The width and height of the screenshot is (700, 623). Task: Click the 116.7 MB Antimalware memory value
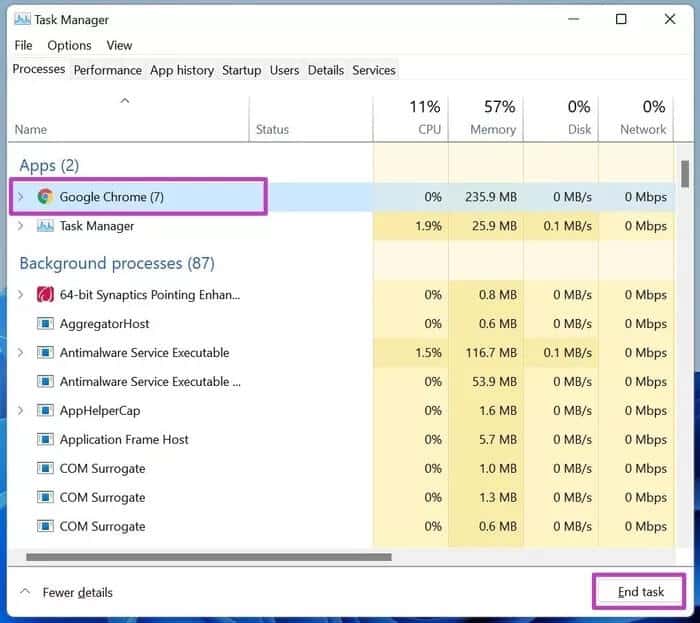pos(491,353)
